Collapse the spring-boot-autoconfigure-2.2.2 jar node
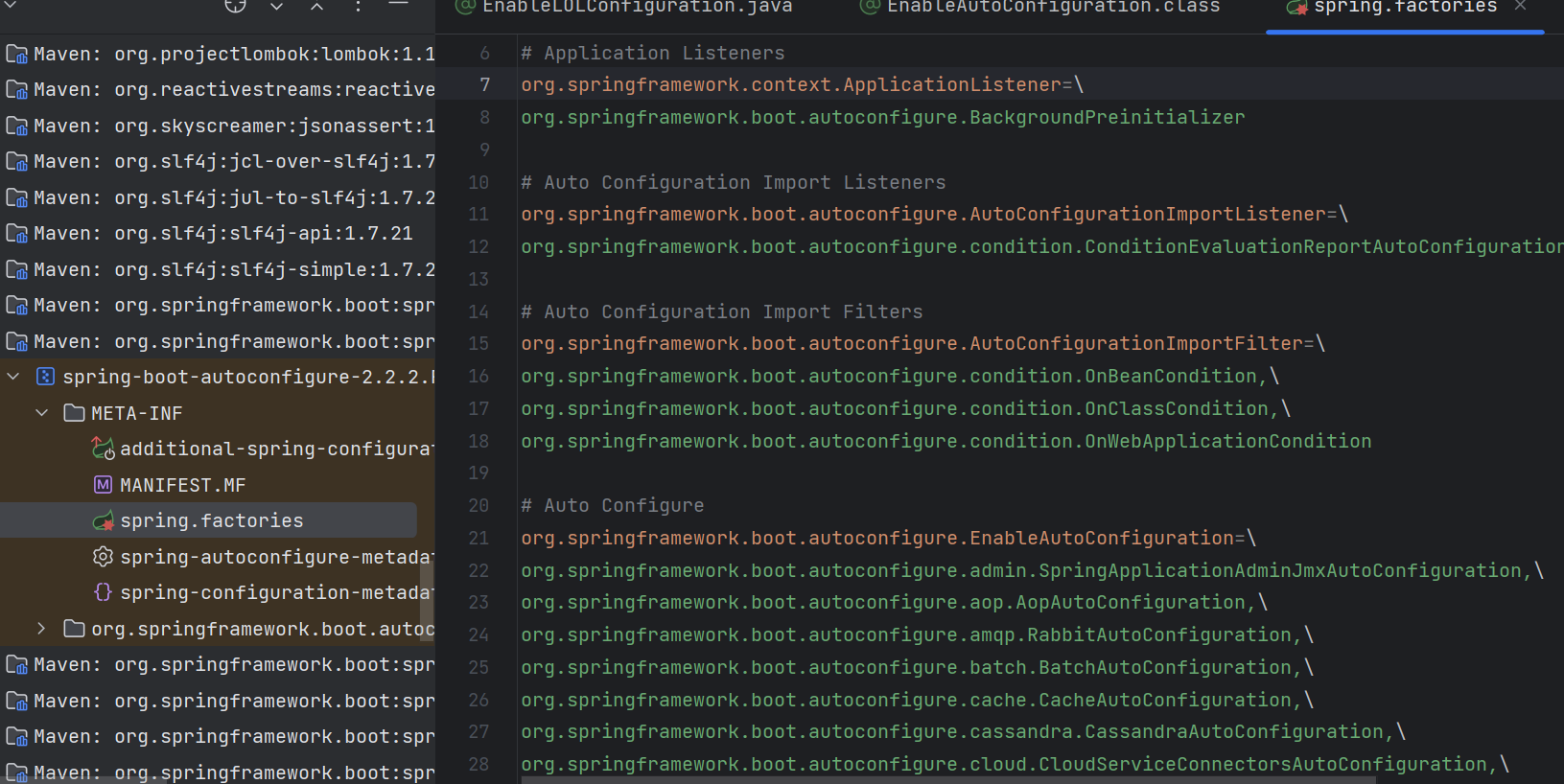 coord(13,377)
